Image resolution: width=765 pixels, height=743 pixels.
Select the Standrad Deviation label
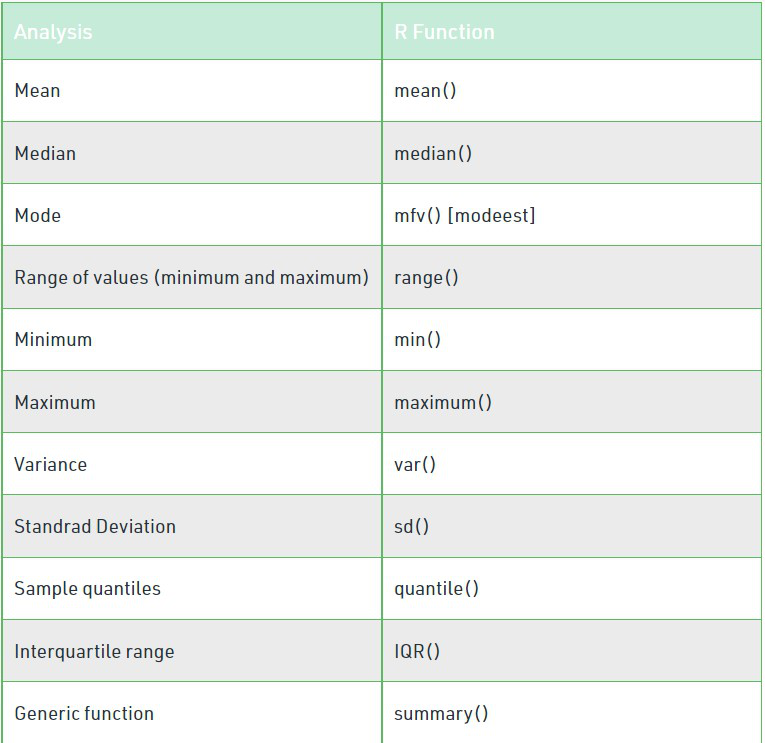pos(95,526)
